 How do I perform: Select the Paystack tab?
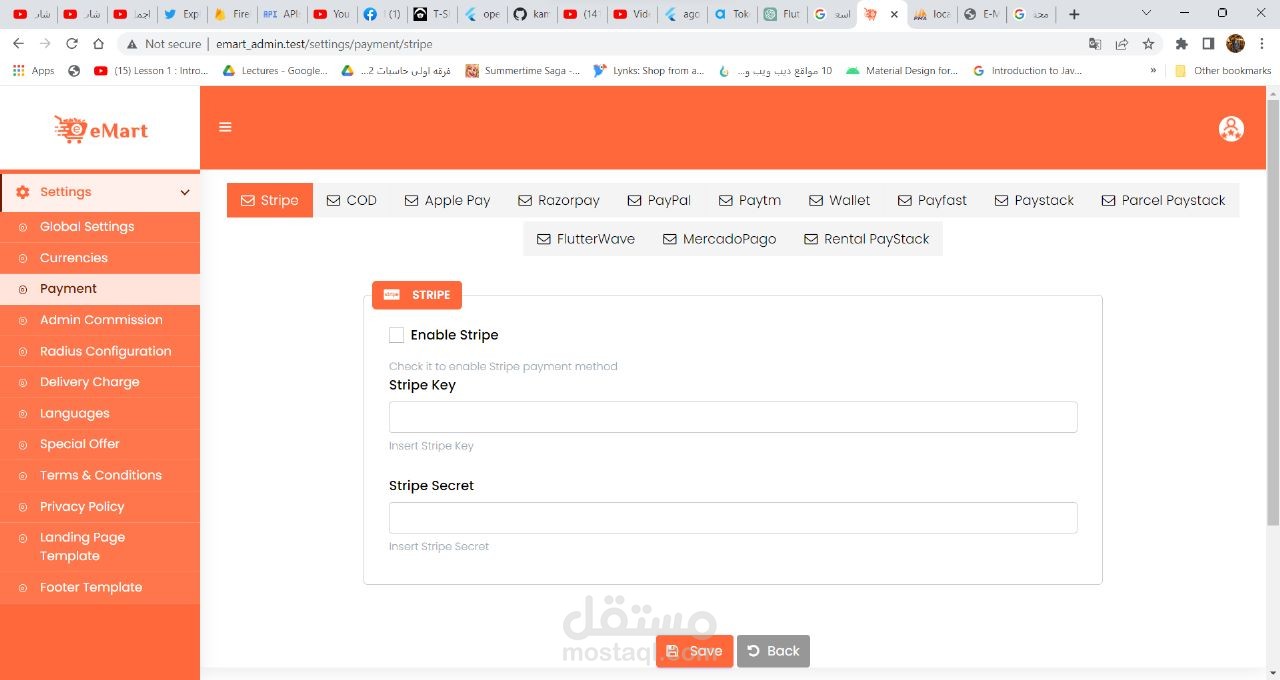1034,200
